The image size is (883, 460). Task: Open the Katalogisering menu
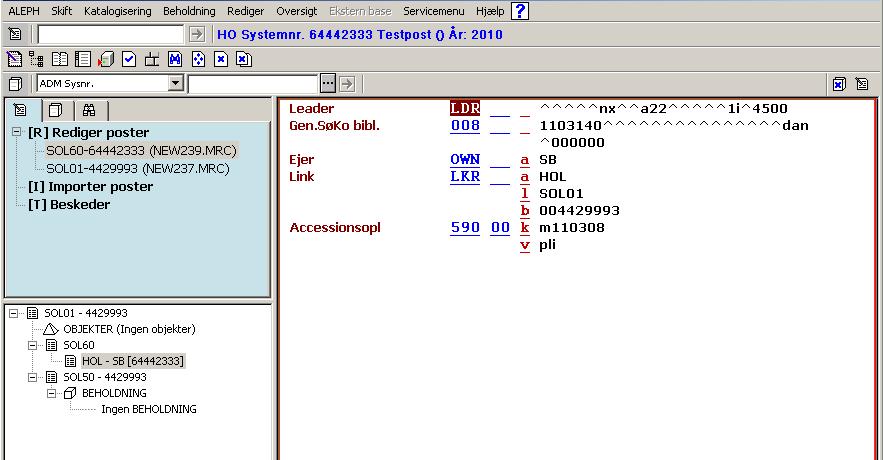pos(117,11)
